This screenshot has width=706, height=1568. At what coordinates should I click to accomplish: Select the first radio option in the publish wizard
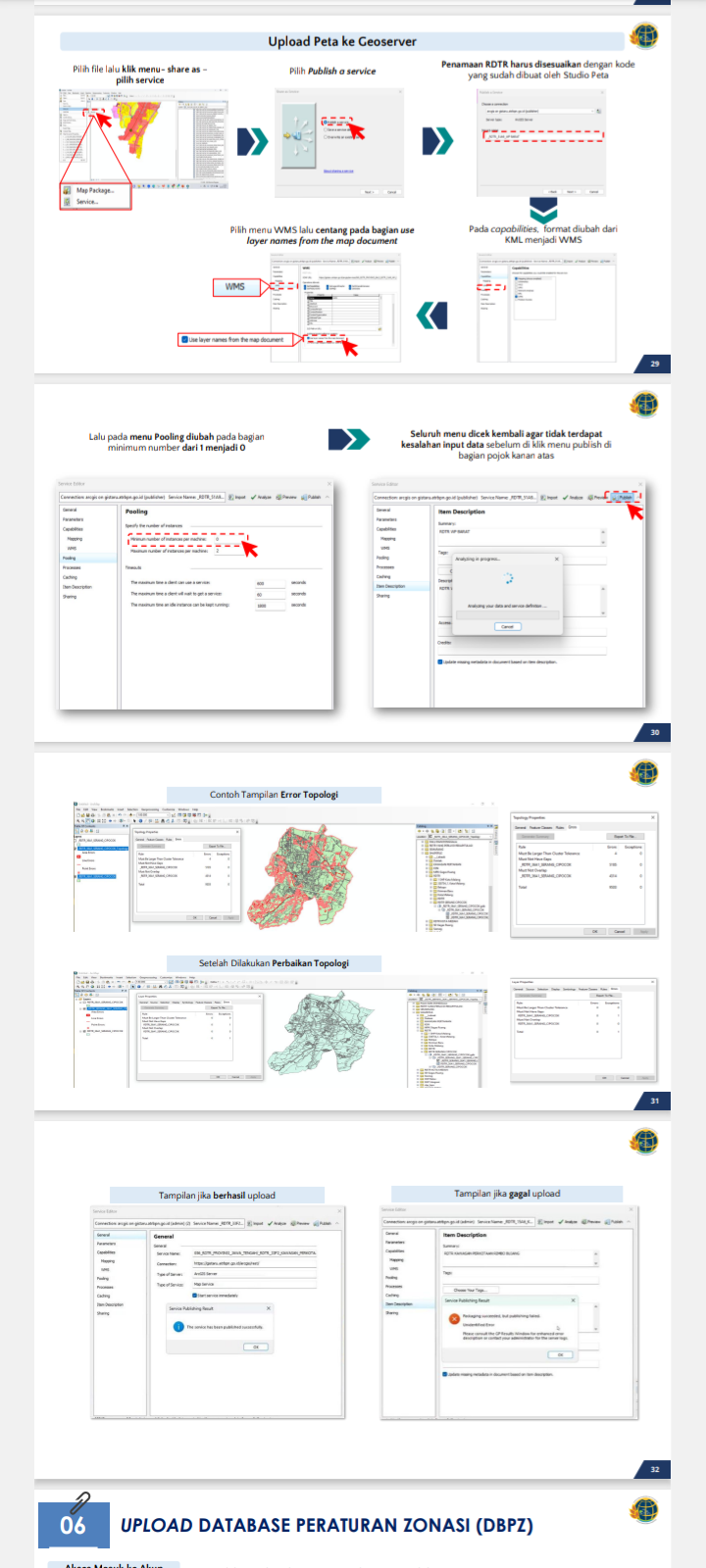(326, 122)
